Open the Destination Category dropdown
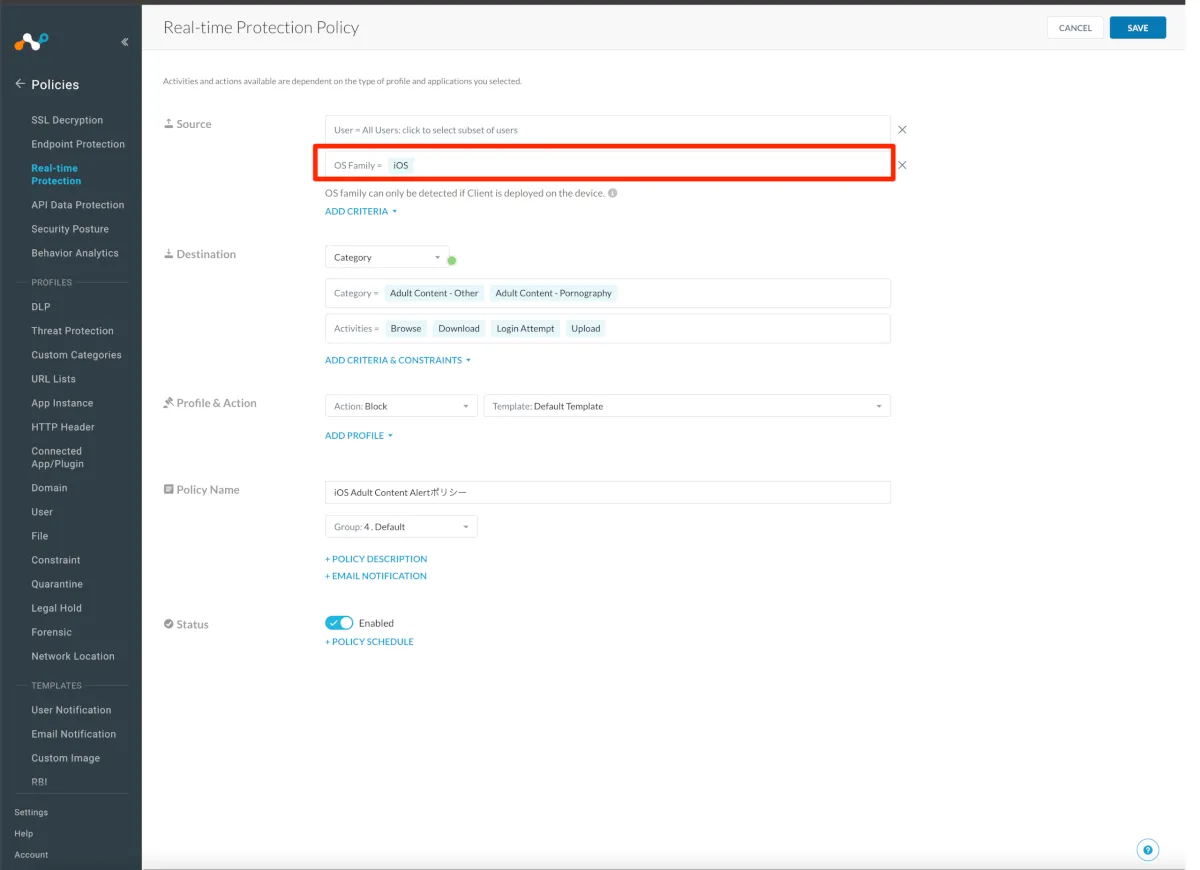The width and height of the screenshot is (1200, 870). click(x=387, y=257)
